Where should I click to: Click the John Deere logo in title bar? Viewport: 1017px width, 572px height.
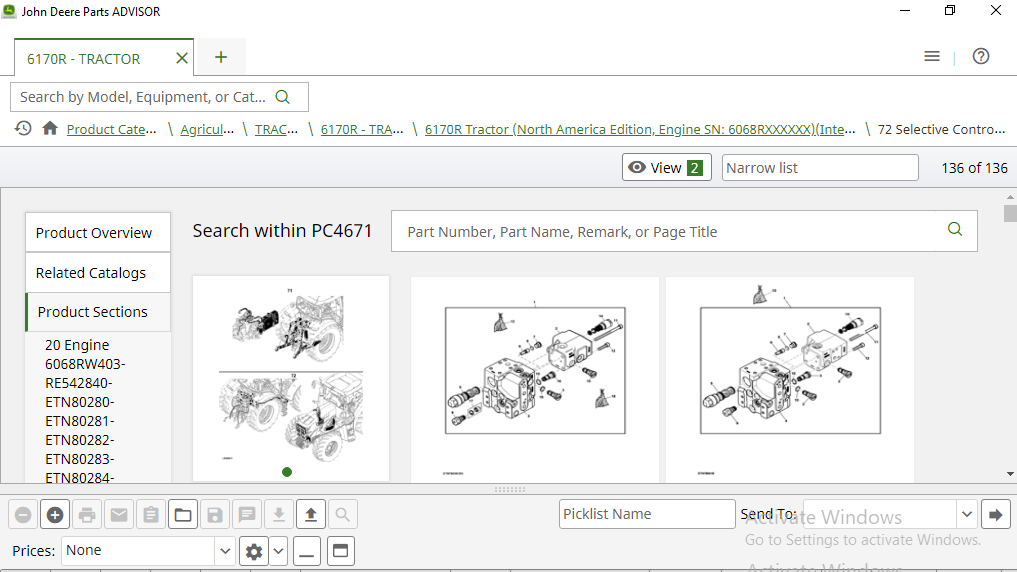[x=9, y=11]
